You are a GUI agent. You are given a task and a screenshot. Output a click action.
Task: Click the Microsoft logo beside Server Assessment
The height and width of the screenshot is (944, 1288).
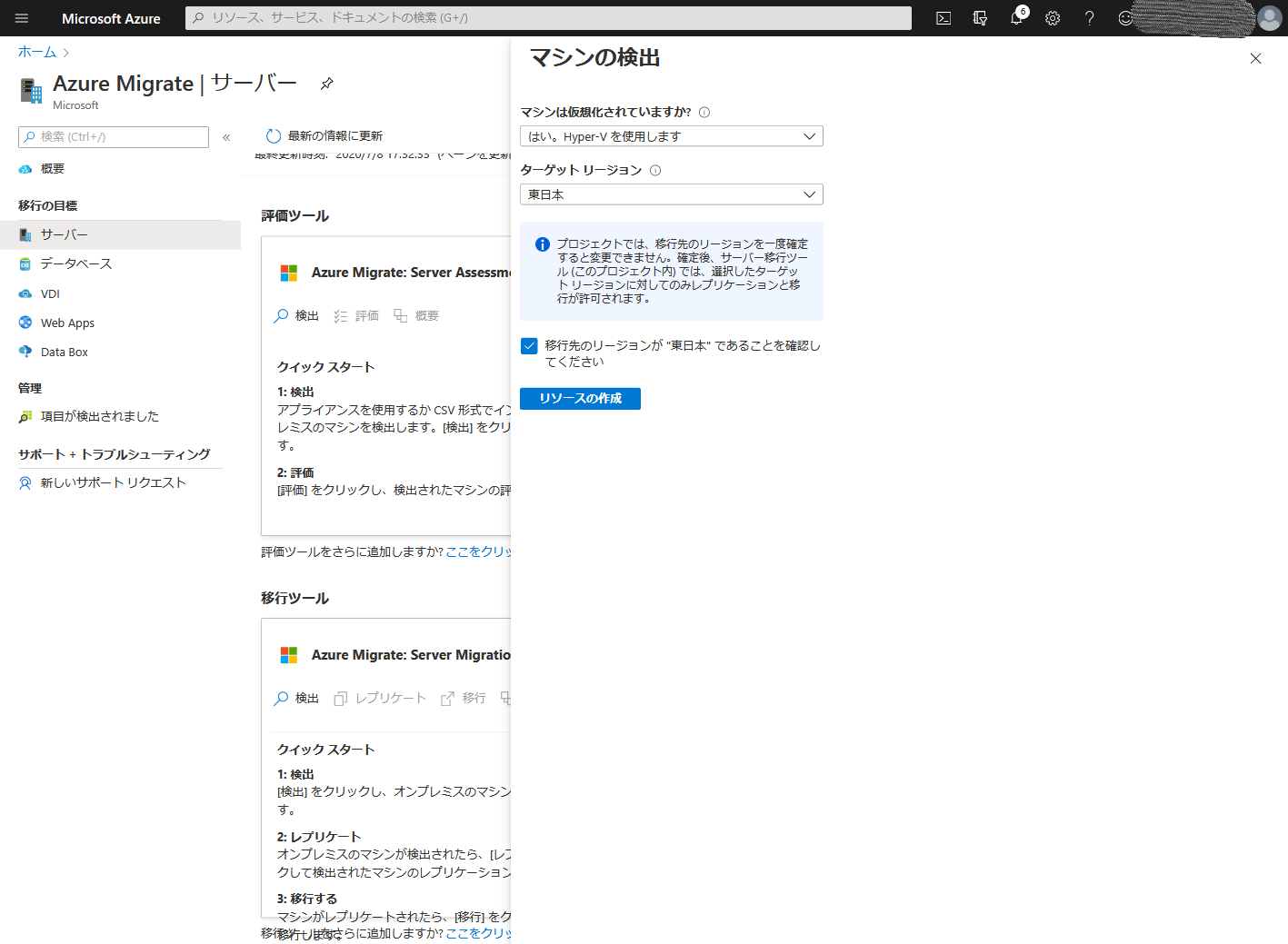[289, 273]
